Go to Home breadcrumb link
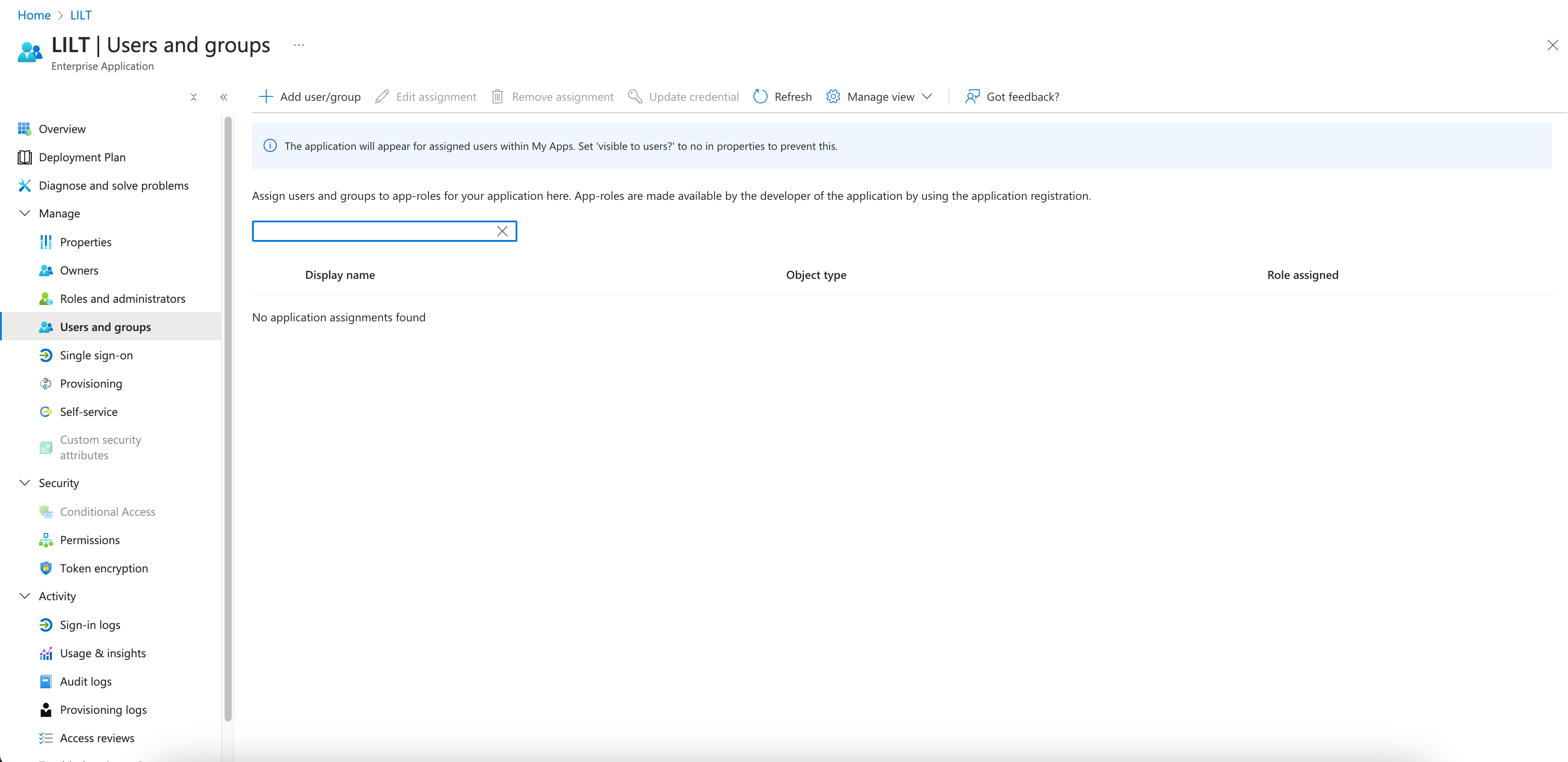 (x=34, y=15)
